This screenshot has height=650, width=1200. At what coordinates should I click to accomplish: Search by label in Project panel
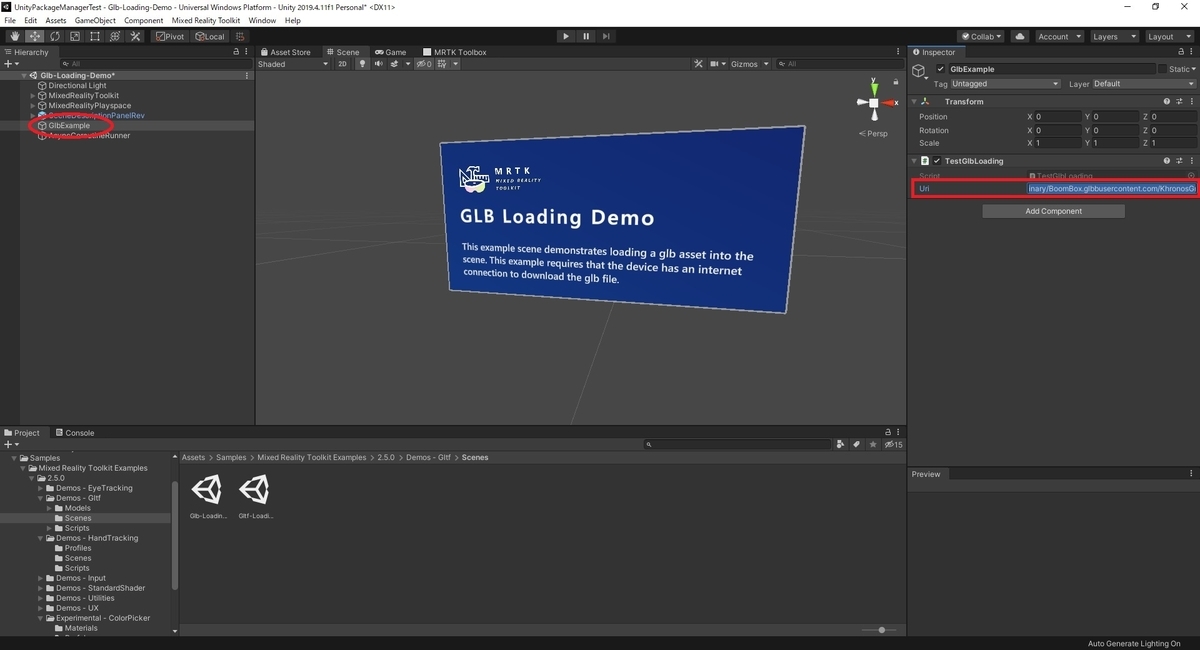[857, 444]
